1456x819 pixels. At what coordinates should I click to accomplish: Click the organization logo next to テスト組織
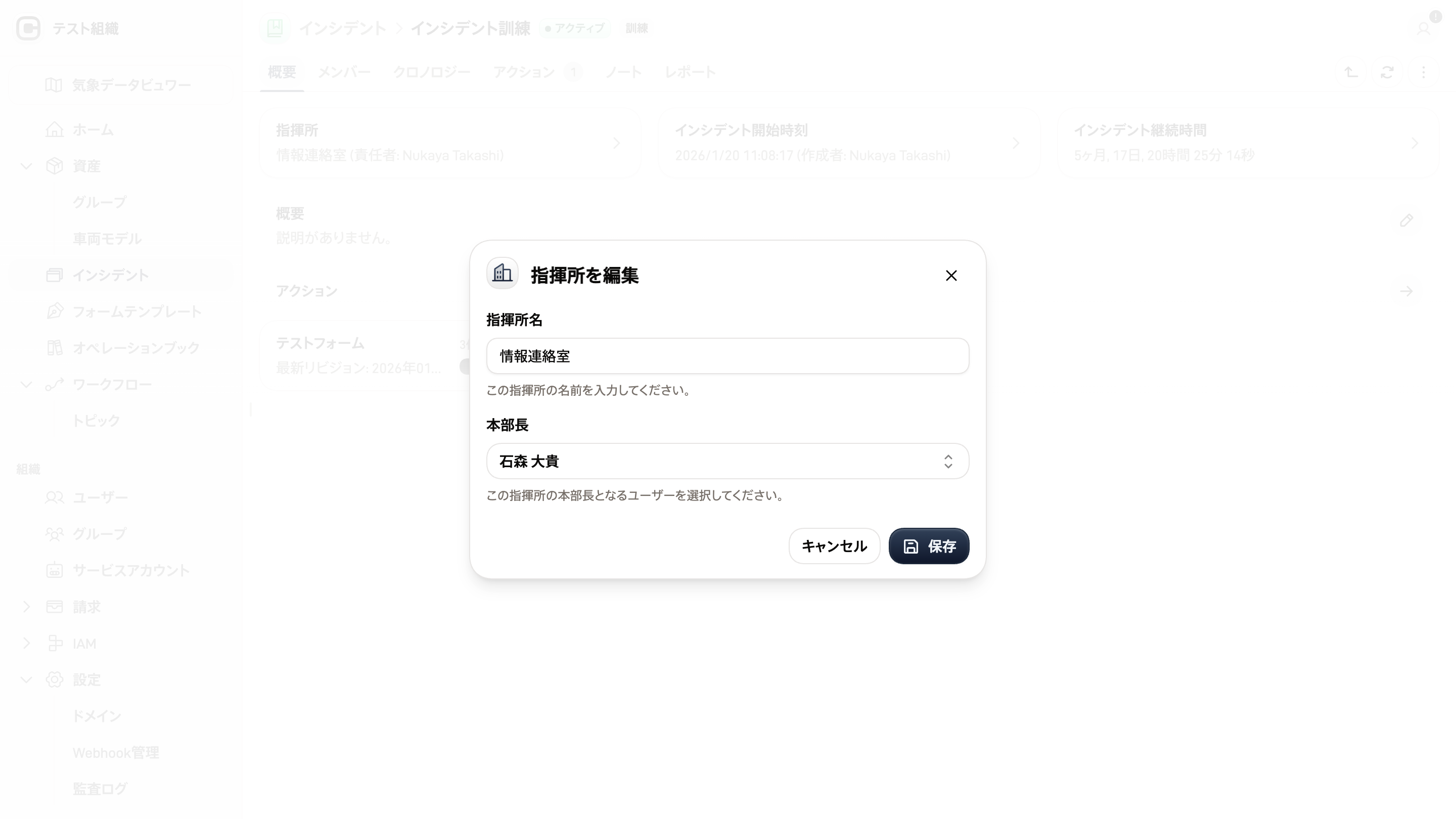coord(28,28)
